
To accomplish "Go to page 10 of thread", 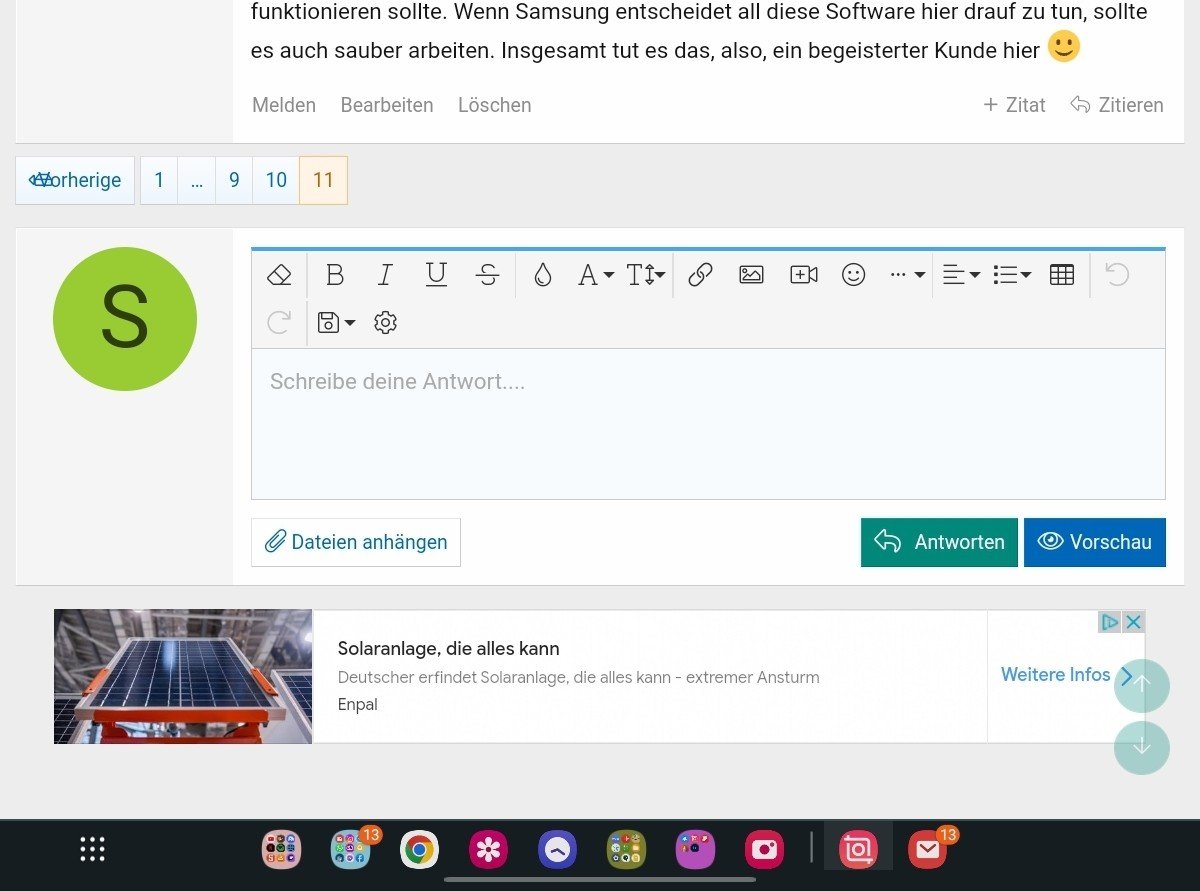I will 276,180.
